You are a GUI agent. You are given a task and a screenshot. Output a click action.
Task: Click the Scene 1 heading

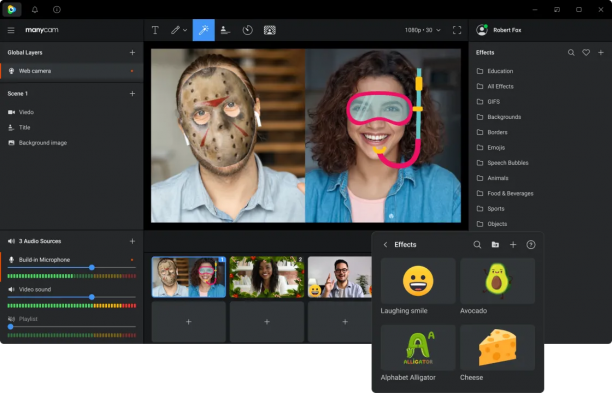point(18,94)
